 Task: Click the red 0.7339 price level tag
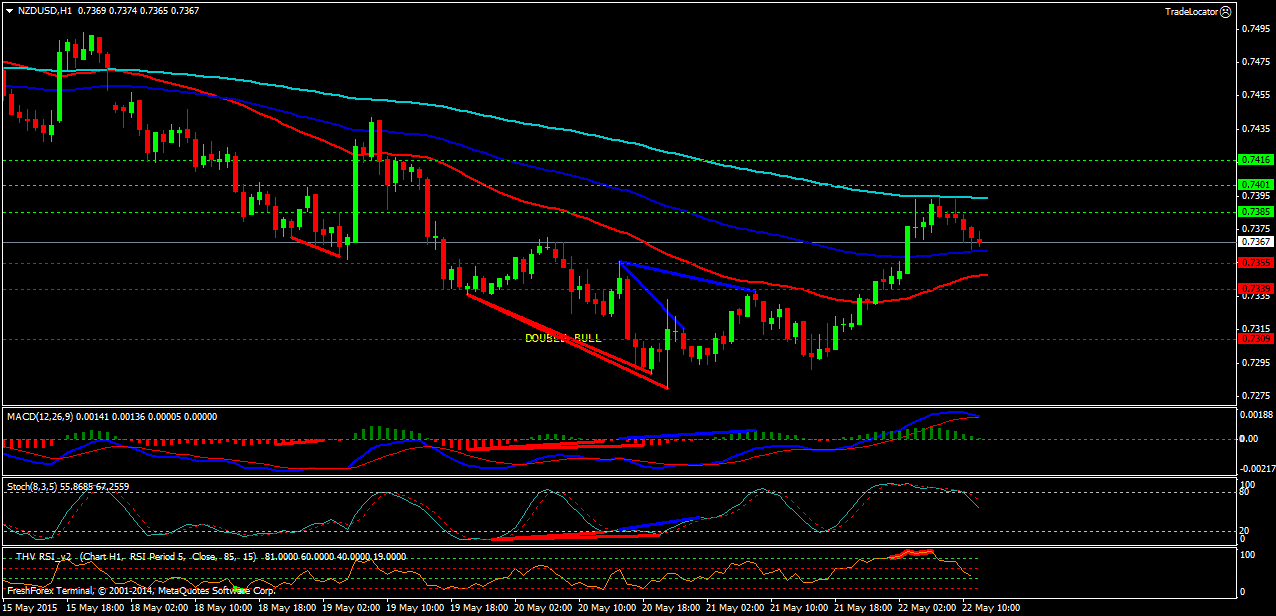pos(1255,289)
